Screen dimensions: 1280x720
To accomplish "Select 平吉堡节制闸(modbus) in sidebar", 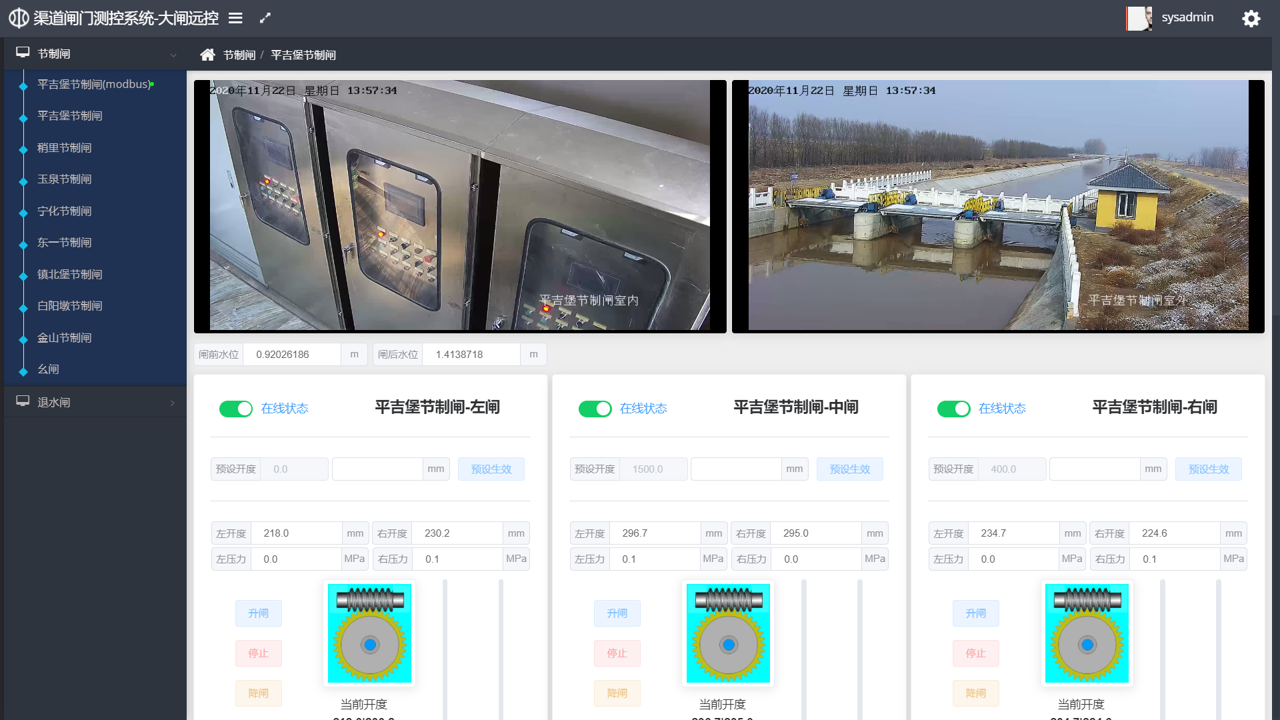I will tap(95, 85).
